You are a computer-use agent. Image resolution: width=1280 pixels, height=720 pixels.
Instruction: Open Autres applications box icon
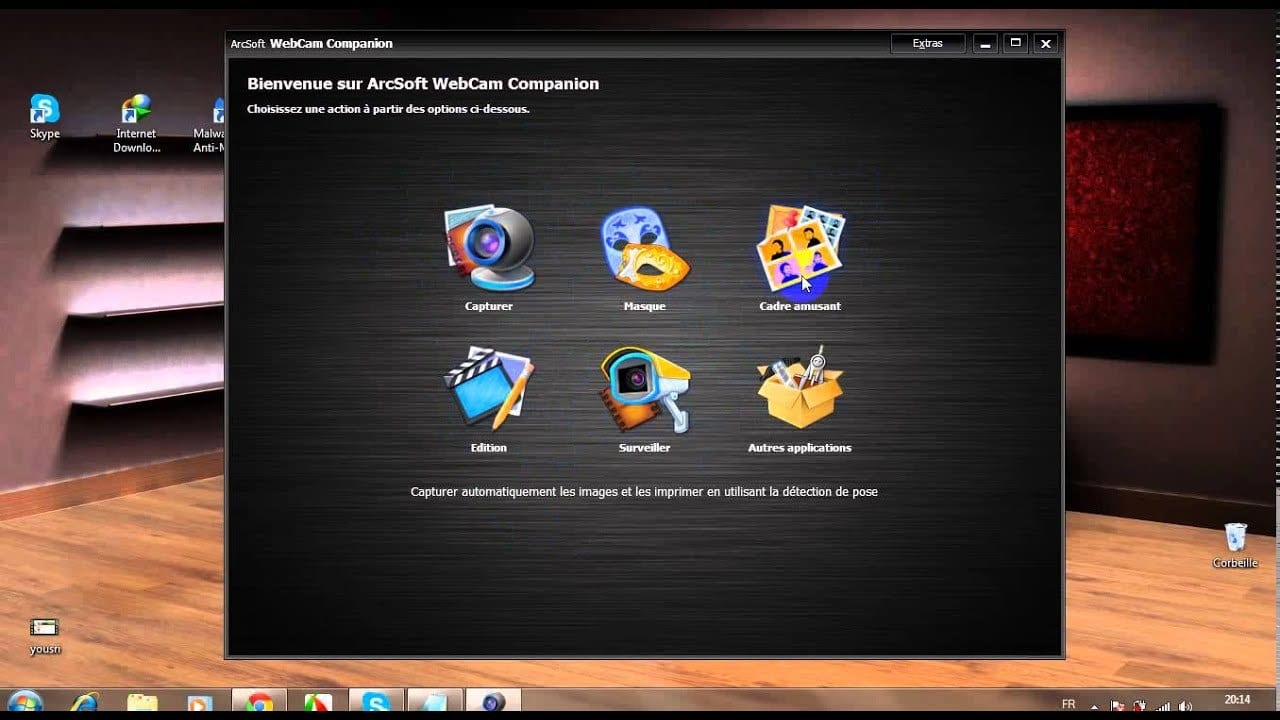click(800, 391)
